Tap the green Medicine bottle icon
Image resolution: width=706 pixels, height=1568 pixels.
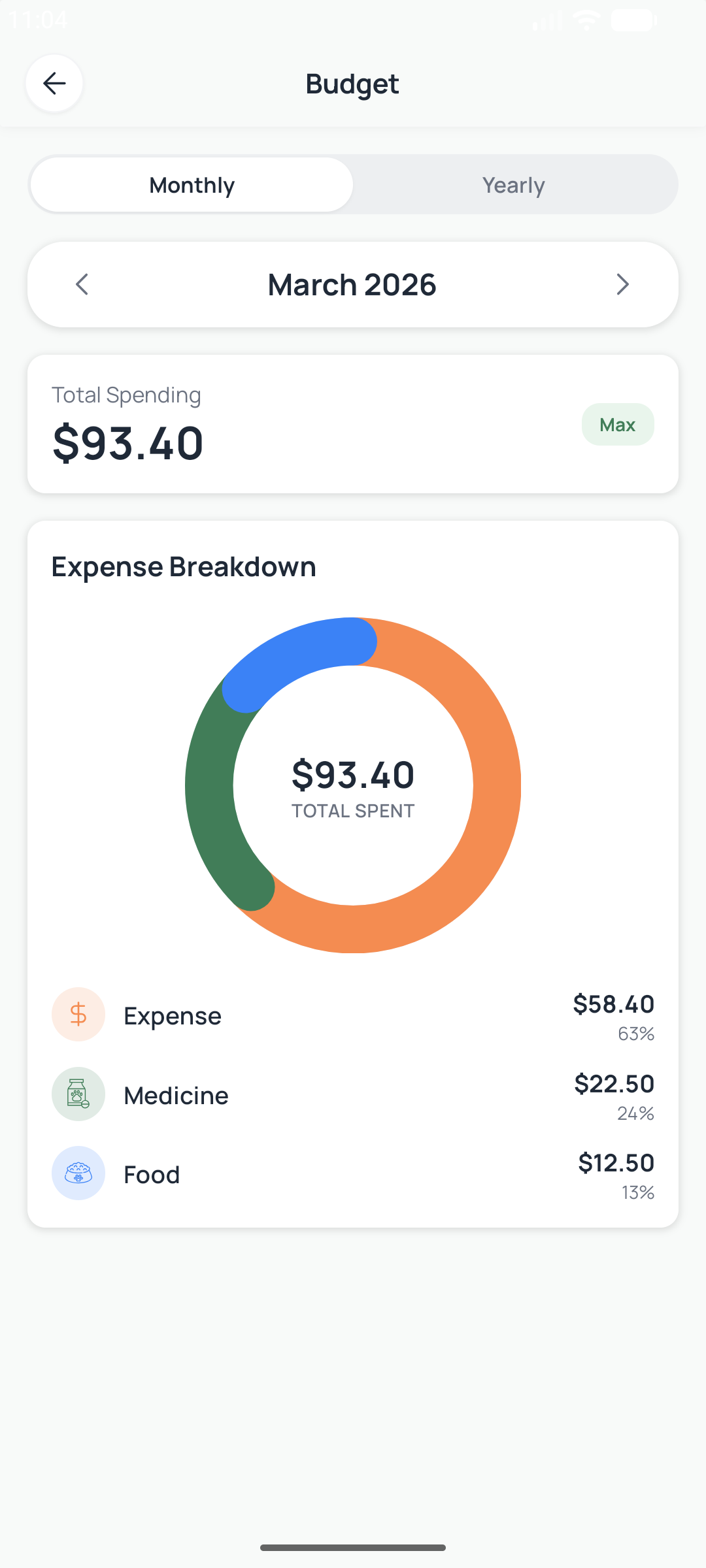click(x=78, y=1094)
